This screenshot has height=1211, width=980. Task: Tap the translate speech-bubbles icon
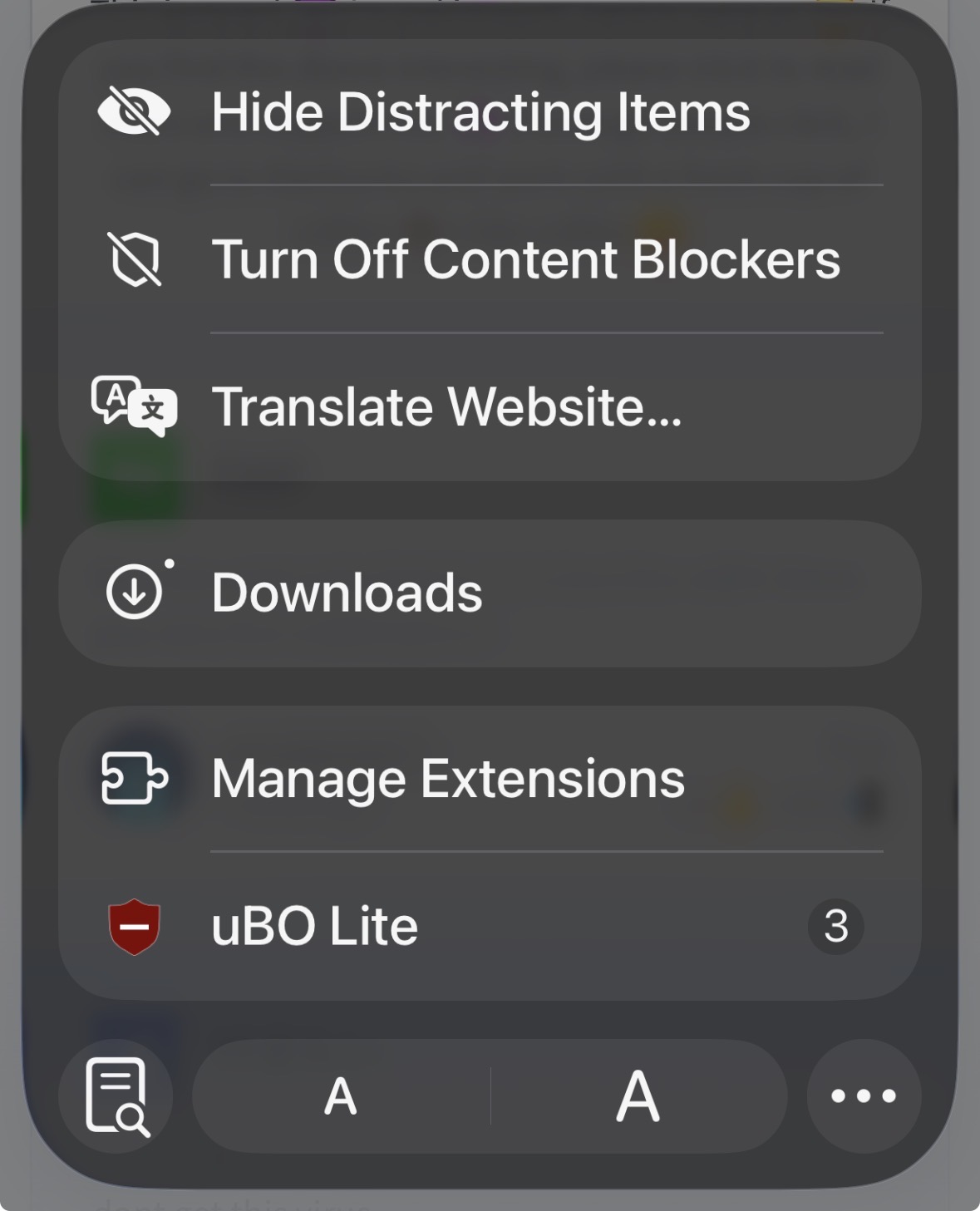(x=134, y=406)
